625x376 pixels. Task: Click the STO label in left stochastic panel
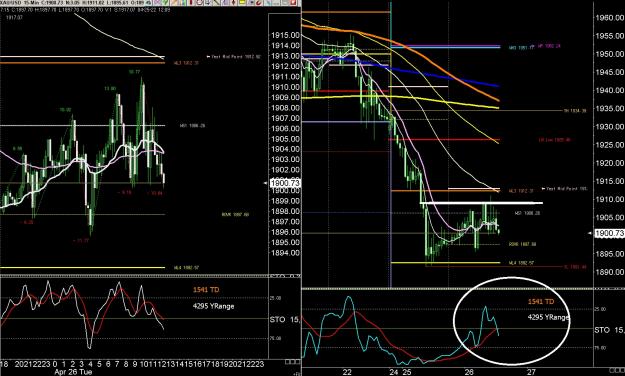click(x=277, y=319)
